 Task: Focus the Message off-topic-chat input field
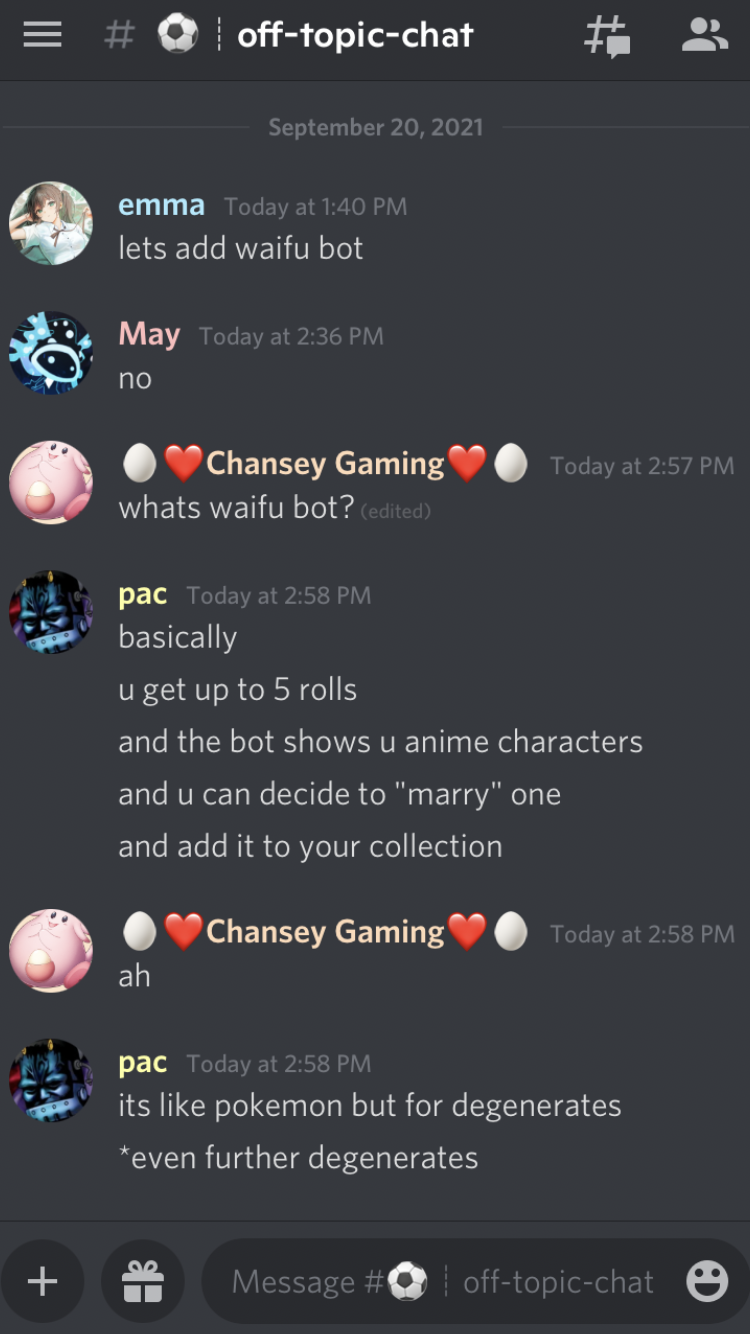click(443, 1281)
